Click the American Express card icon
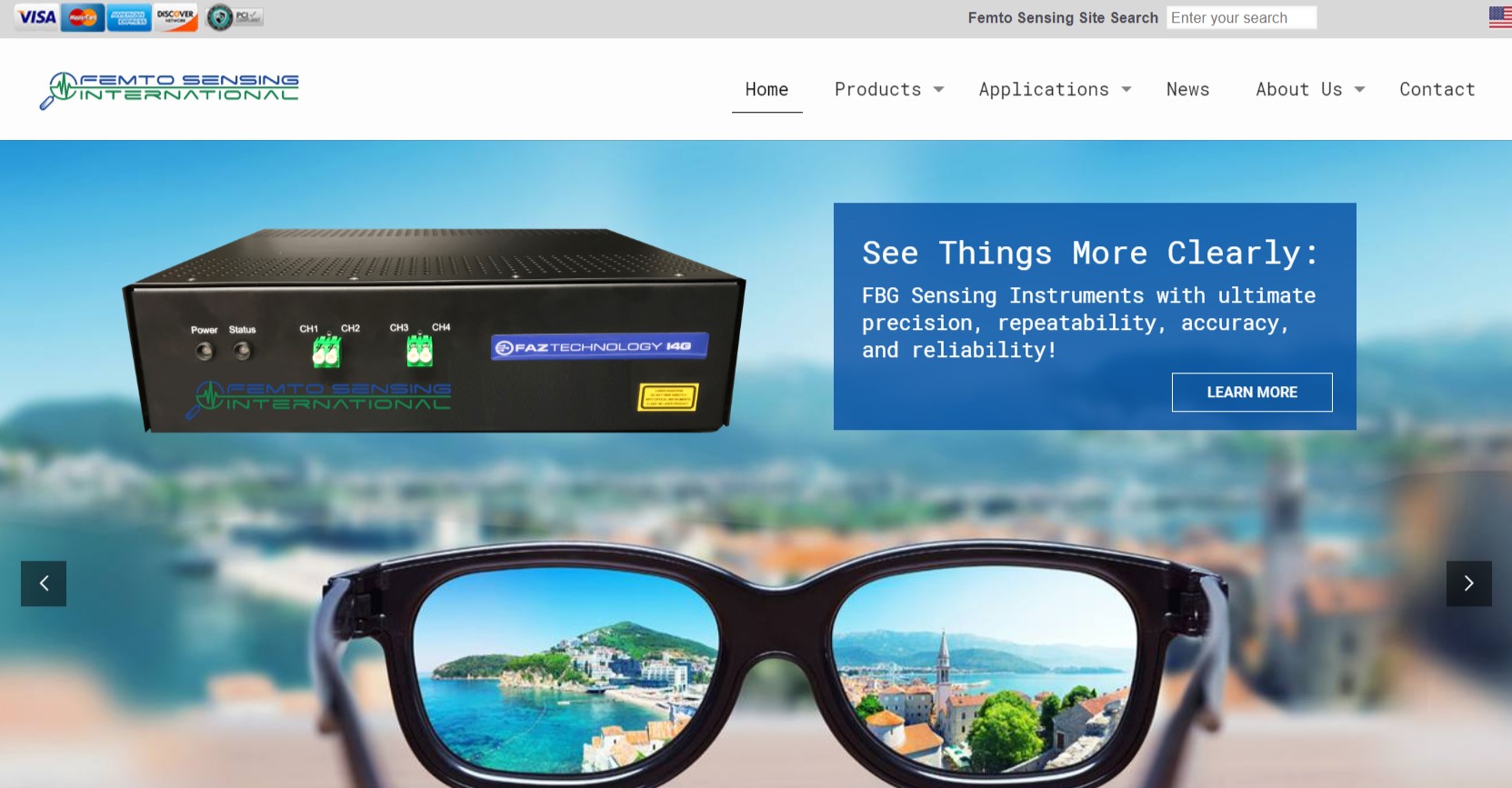Viewport: 1512px width, 788px height. click(129, 17)
